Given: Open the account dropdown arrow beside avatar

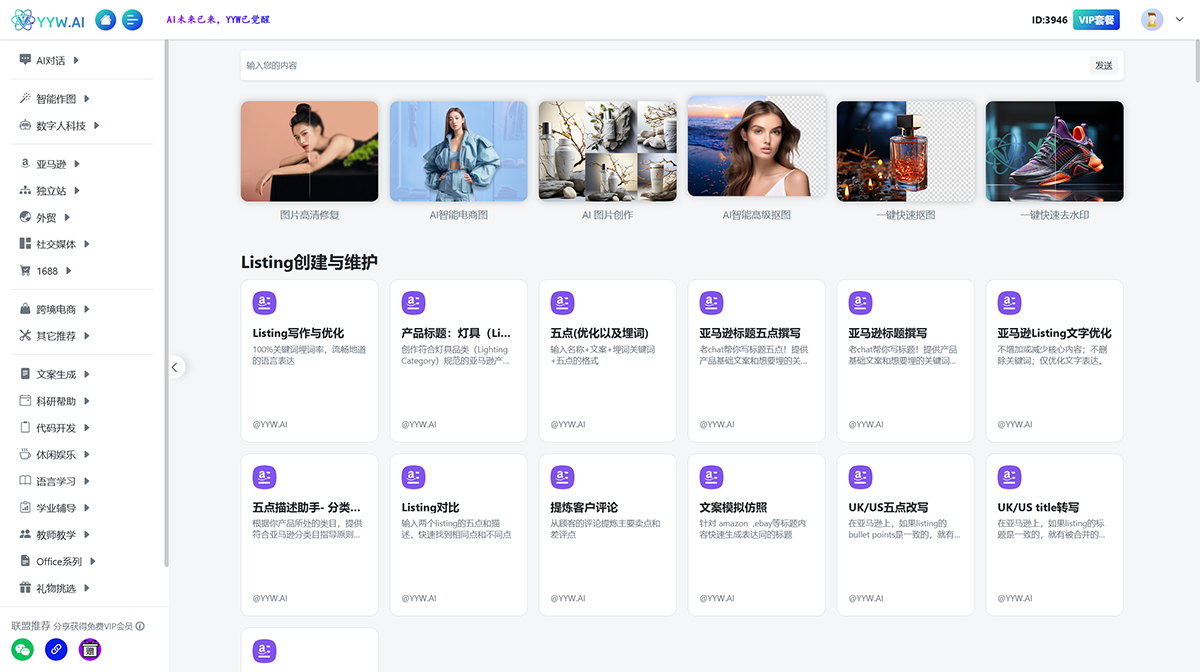Looking at the screenshot, I should tap(1179, 20).
